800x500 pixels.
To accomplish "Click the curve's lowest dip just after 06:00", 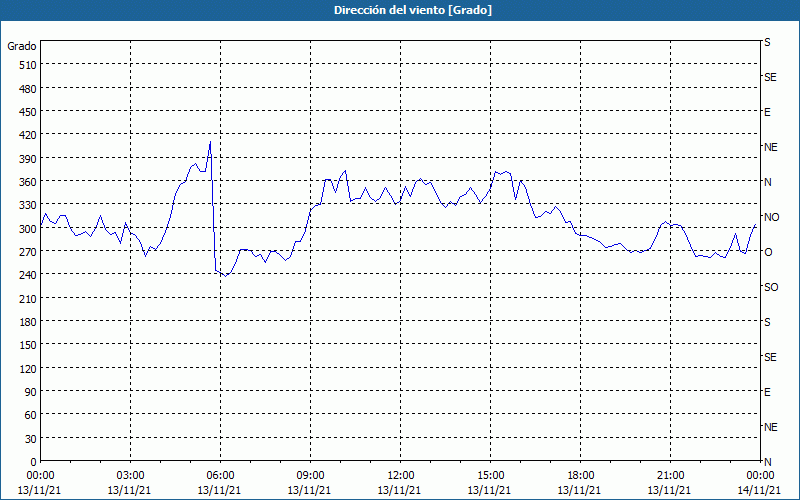I will click(x=225, y=276).
